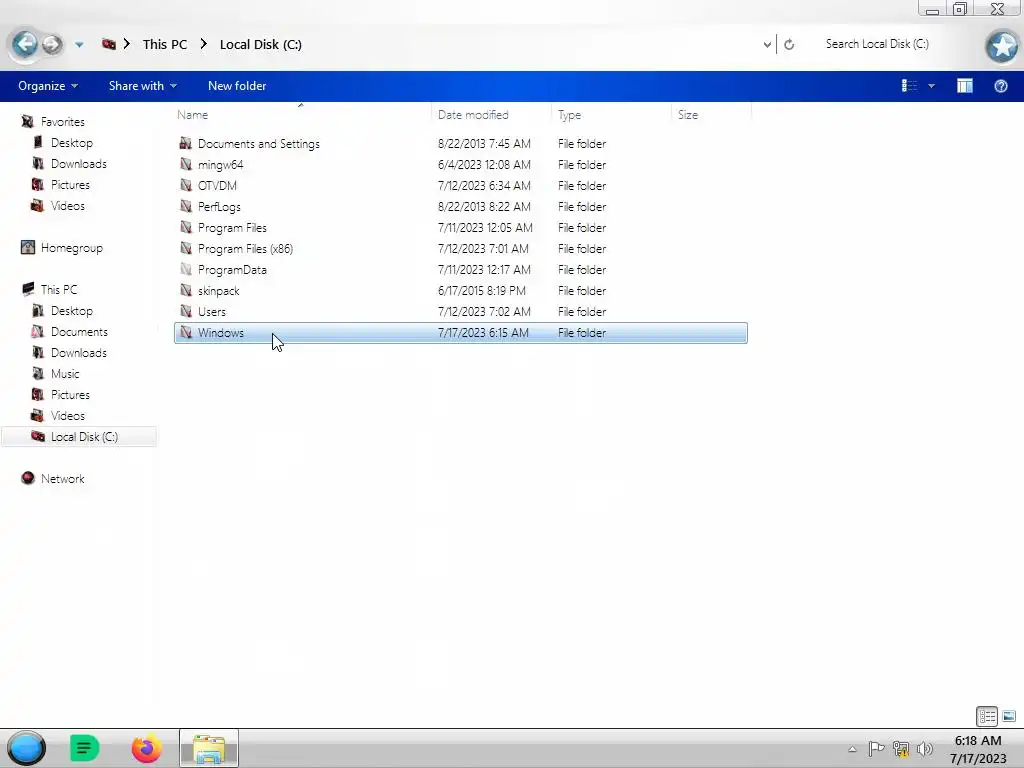The height and width of the screenshot is (768, 1024).
Task: Open the view options dropdown arrow
Action: coord(931,86)
